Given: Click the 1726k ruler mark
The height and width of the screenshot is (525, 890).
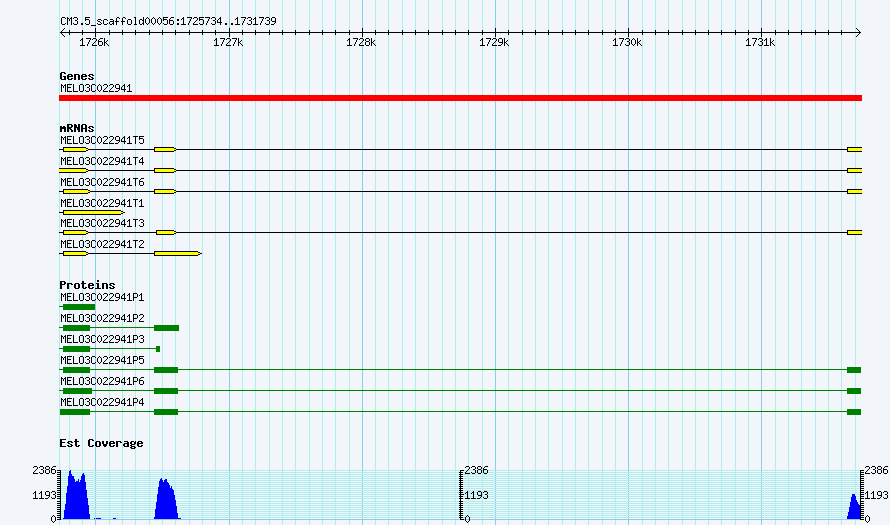Looking at the screenshot, I should coord(94,43).
